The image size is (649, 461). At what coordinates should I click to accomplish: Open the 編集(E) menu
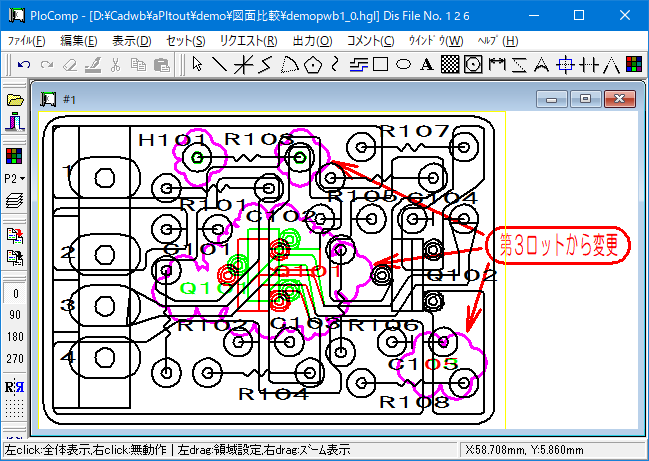point(79,41)
